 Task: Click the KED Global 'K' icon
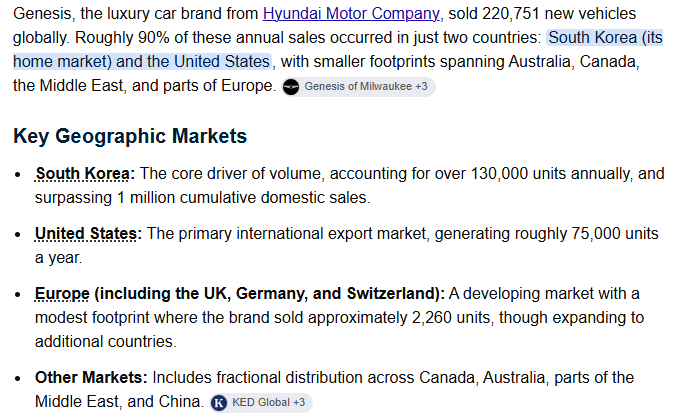[x=219, y=403]
